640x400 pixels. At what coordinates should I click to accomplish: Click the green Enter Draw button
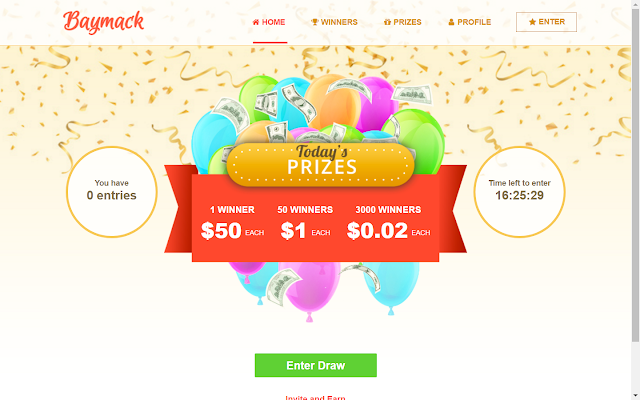pyautogui.click(x=316, y=365)
